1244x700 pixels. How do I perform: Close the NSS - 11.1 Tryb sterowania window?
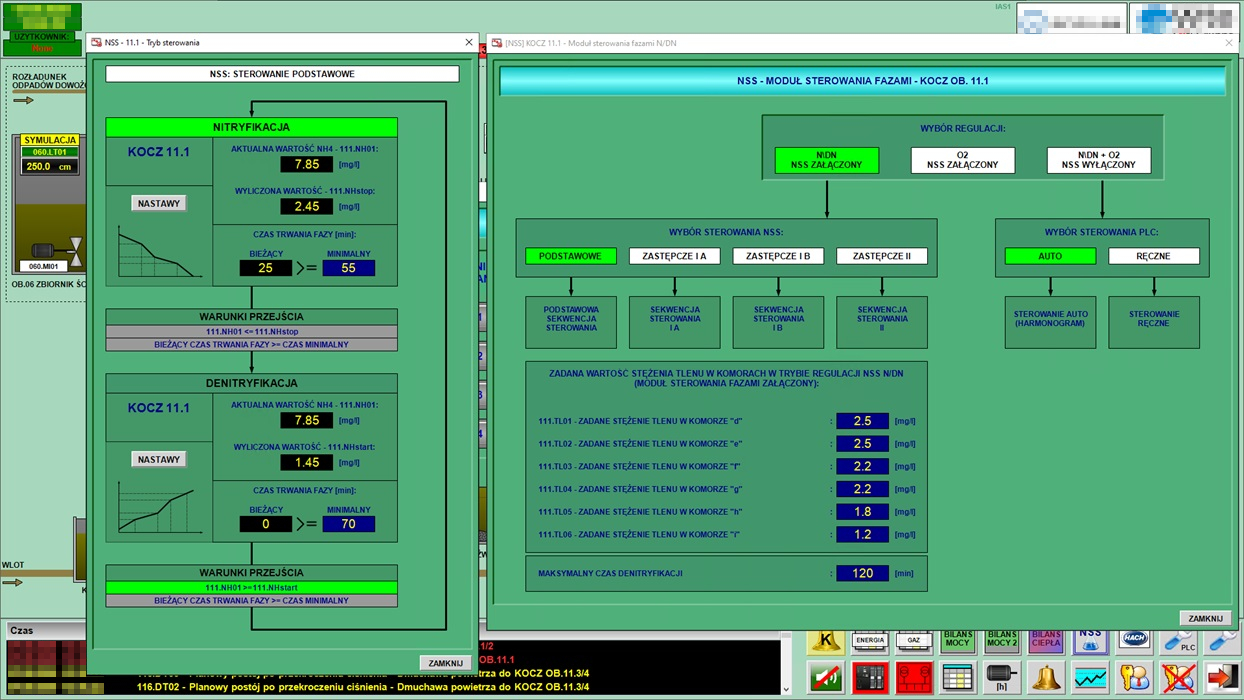pos(469,42)
